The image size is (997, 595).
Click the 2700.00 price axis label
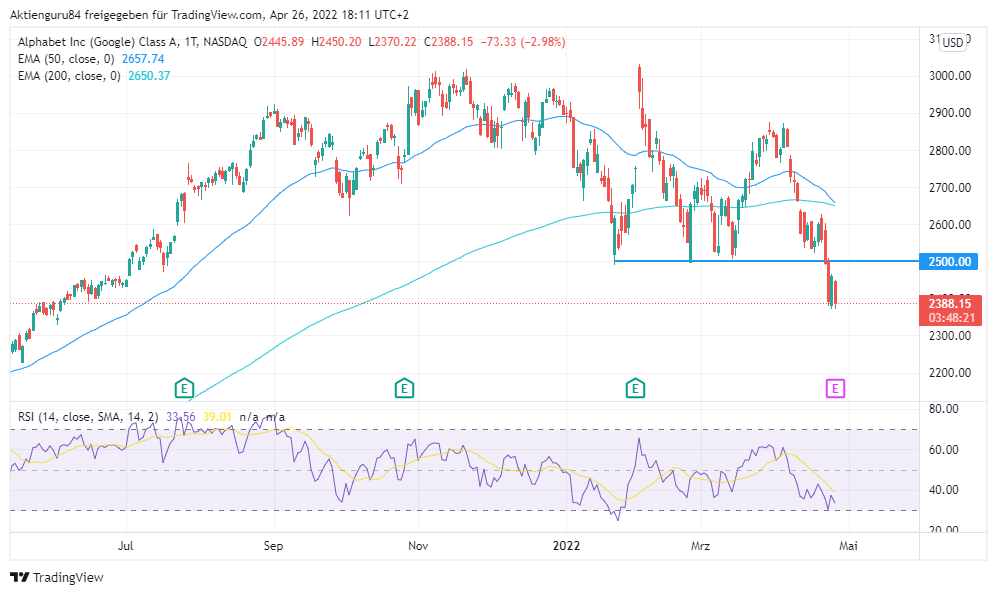click(949, 188)
